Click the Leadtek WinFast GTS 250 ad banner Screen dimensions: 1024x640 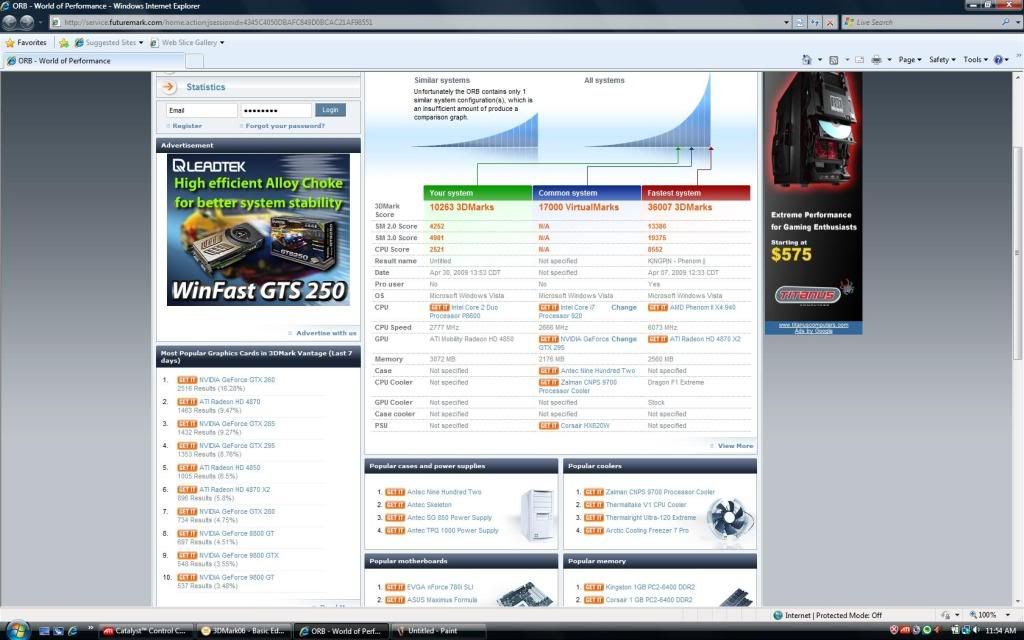click(259, 229)
